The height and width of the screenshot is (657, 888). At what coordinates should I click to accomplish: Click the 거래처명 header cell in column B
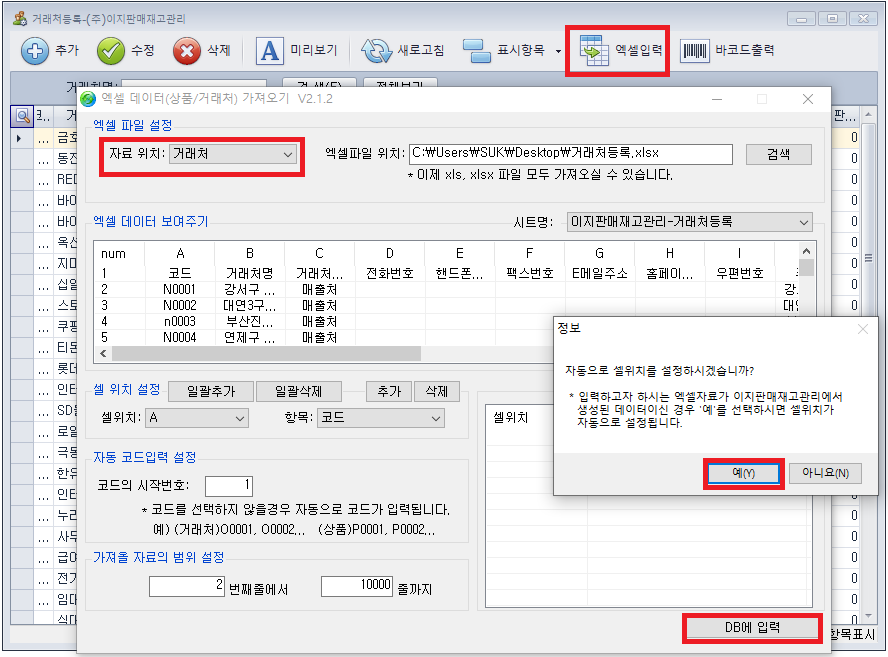(249, 274)
